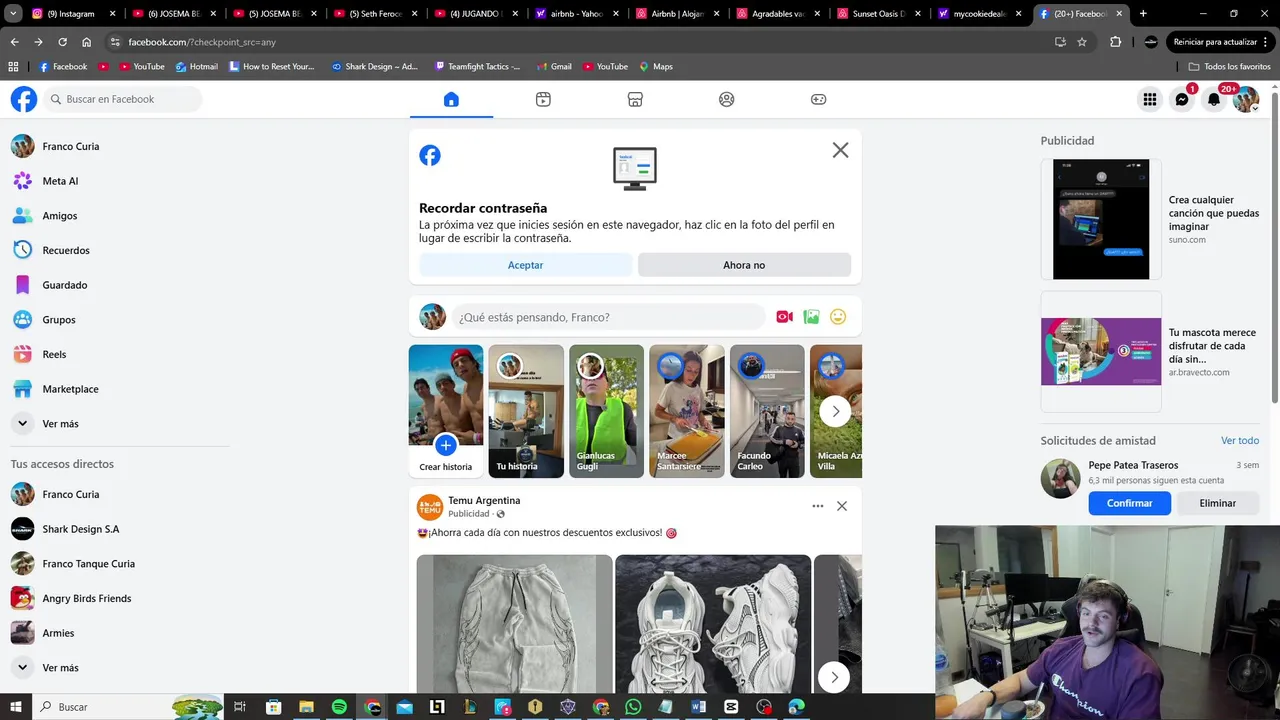Image resolution: width=1280 pixels, height=720 pixels.
Task: Open browser Extensions puzzle icon
Action: coord(1116,42)
